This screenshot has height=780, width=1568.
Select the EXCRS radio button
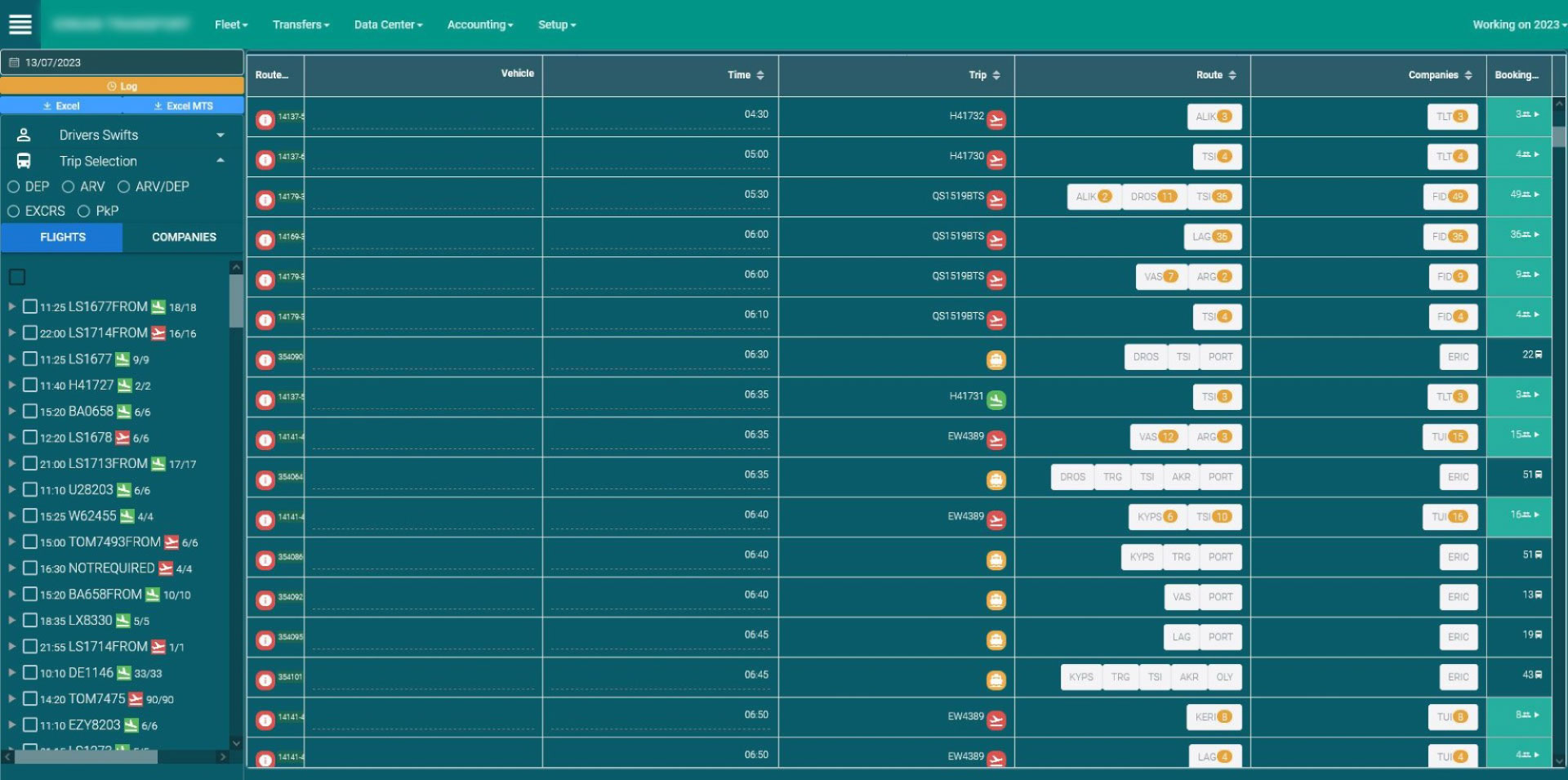click(x=13, y=212)
